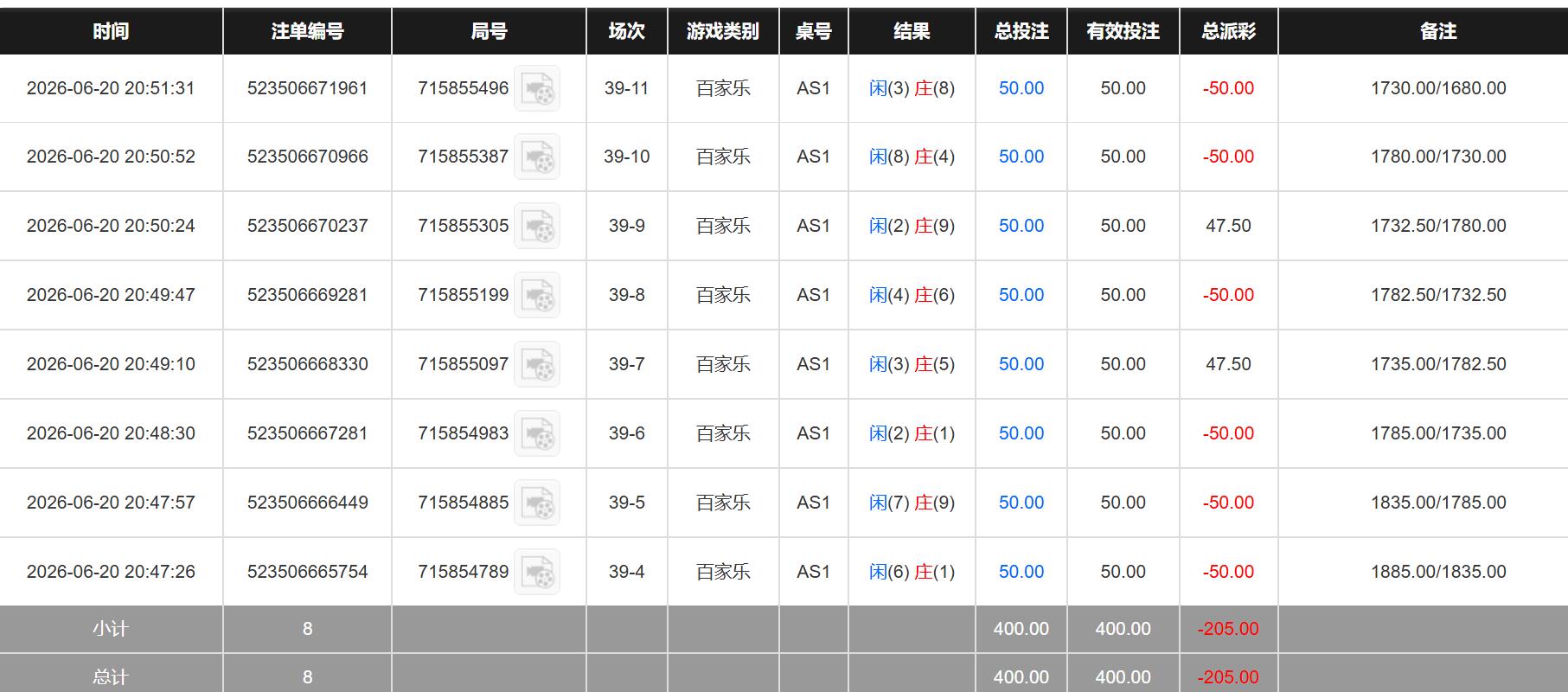
Task: Click result 闲(8) 庄(4)
Action: [912, 157]
